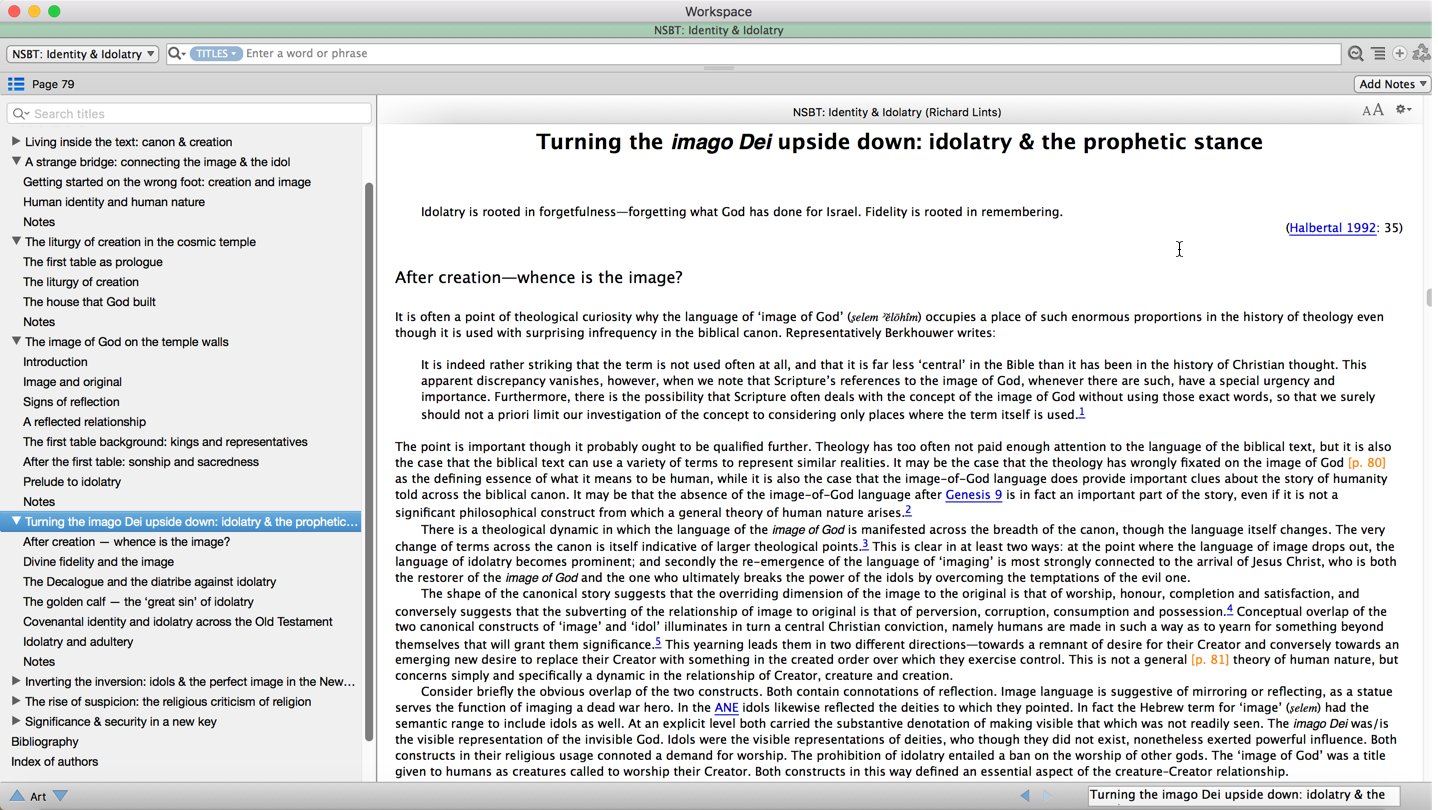1438x810 pixels.
Task: Select Idolatry and adultery
Action: pos(78,642)
